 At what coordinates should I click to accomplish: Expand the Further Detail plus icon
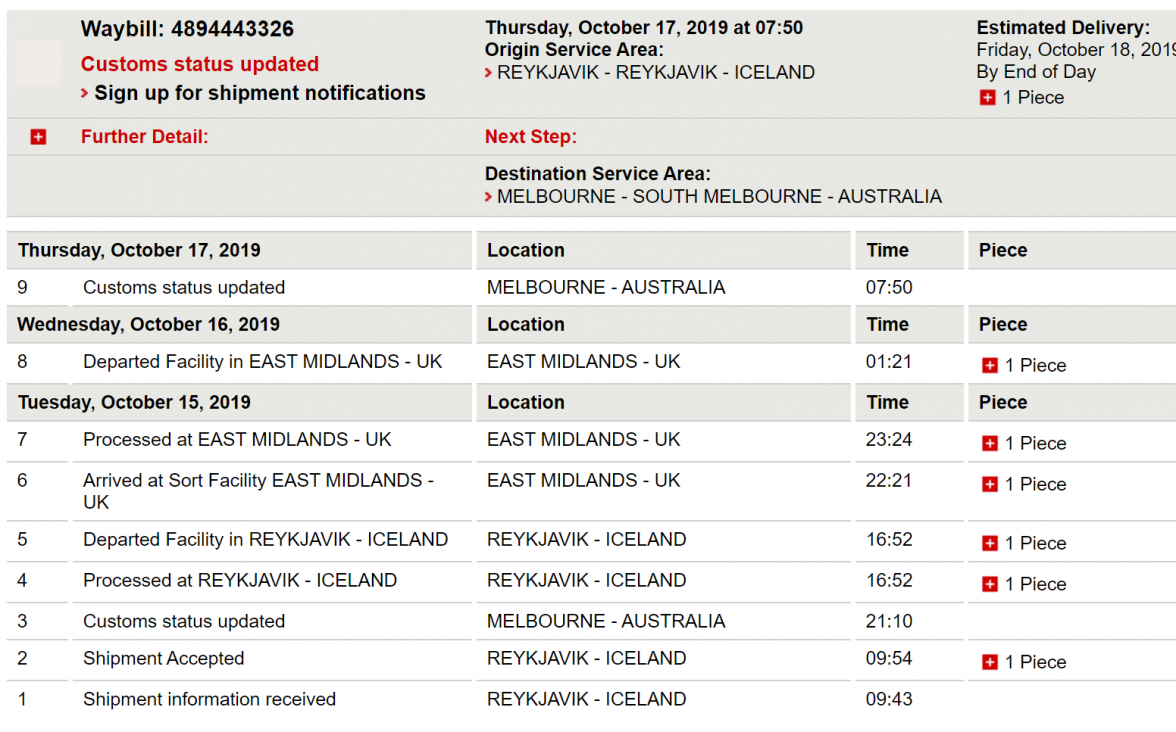(38, 137)
